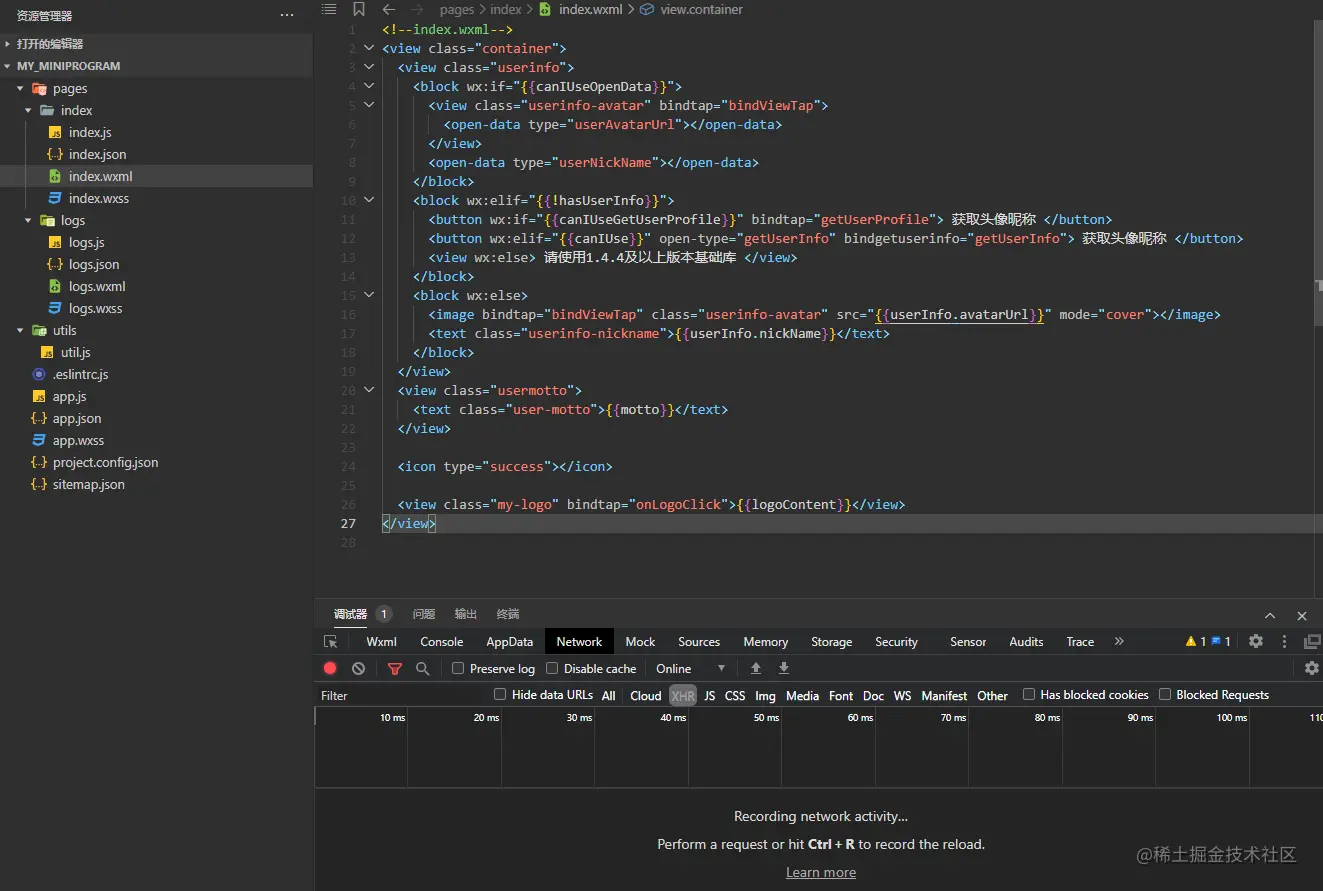This screenshot has width=1323, height=891.
Task: Open the Online throttling dropdown
Action: click(690, 668)
